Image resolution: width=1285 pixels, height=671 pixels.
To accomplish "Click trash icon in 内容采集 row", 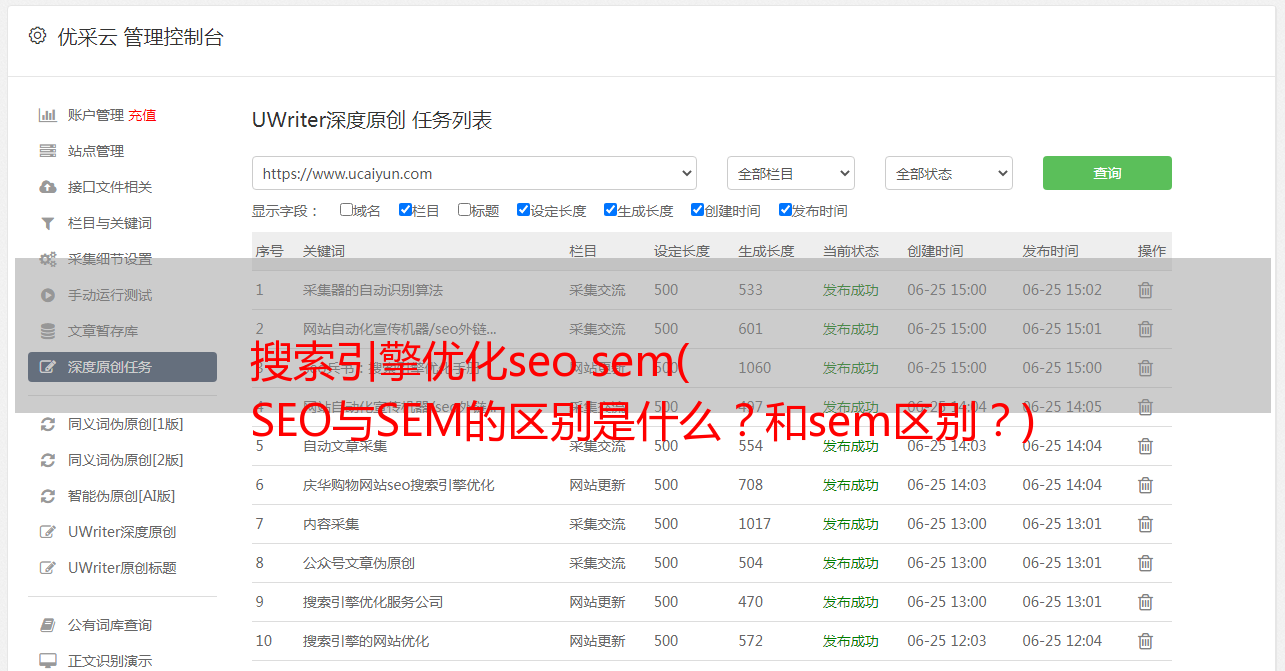I will pyautogui.click(x=1146, y=524).
